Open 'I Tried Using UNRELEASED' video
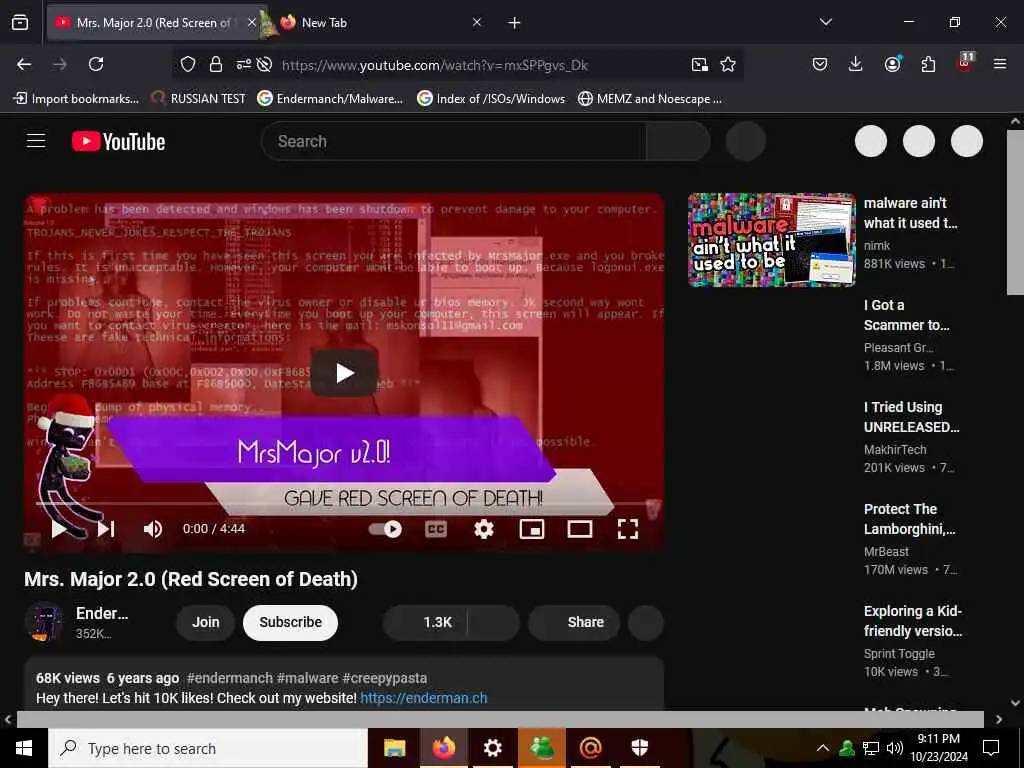1024x768 pixels. [911, 417]
